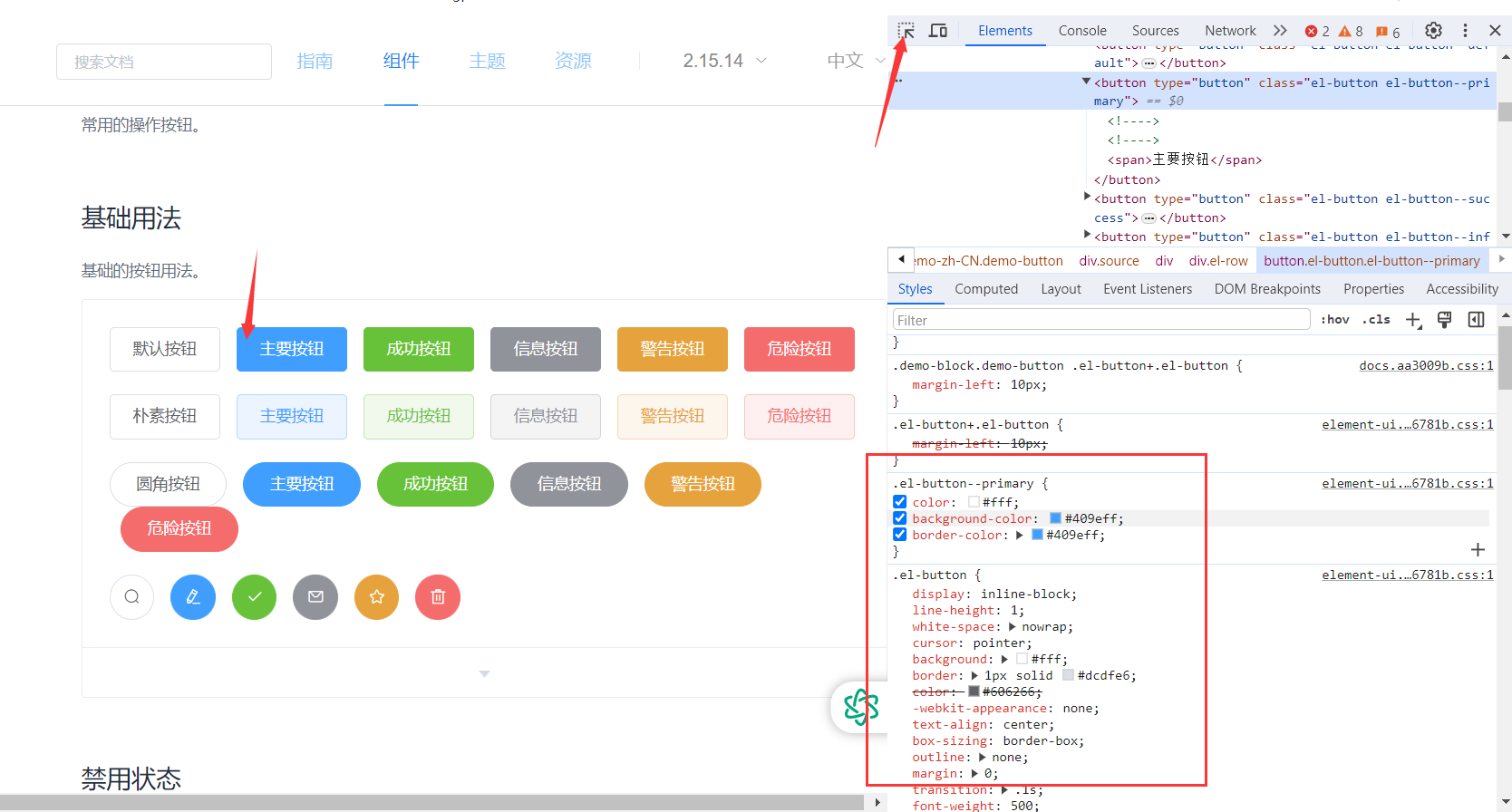
Task: Click the blue circular edit icon button
Action: point(193,597)
